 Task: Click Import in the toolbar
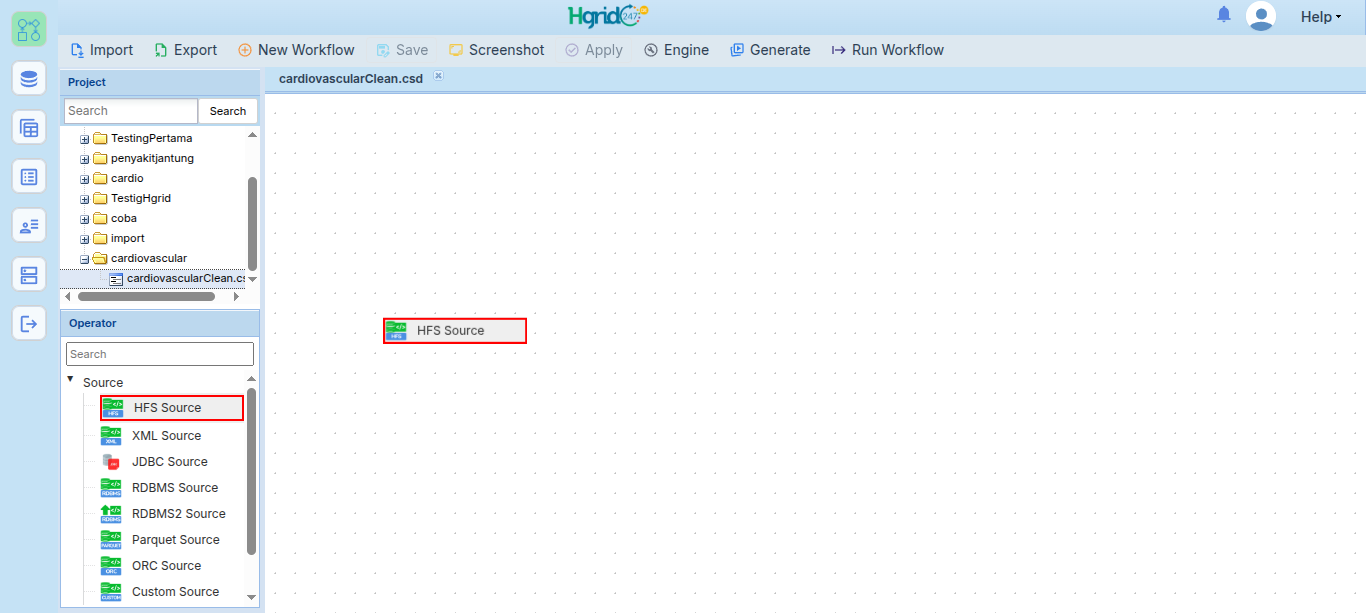click(x=101, y=50)
